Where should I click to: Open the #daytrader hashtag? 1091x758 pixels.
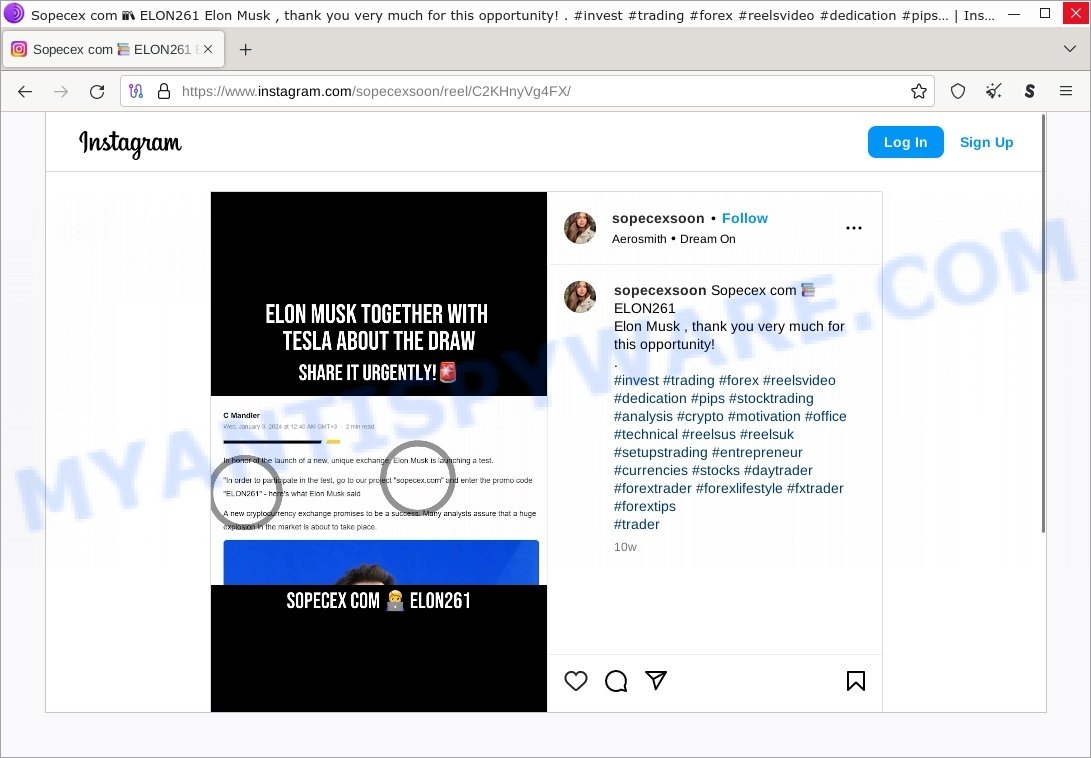click(778, 471)
